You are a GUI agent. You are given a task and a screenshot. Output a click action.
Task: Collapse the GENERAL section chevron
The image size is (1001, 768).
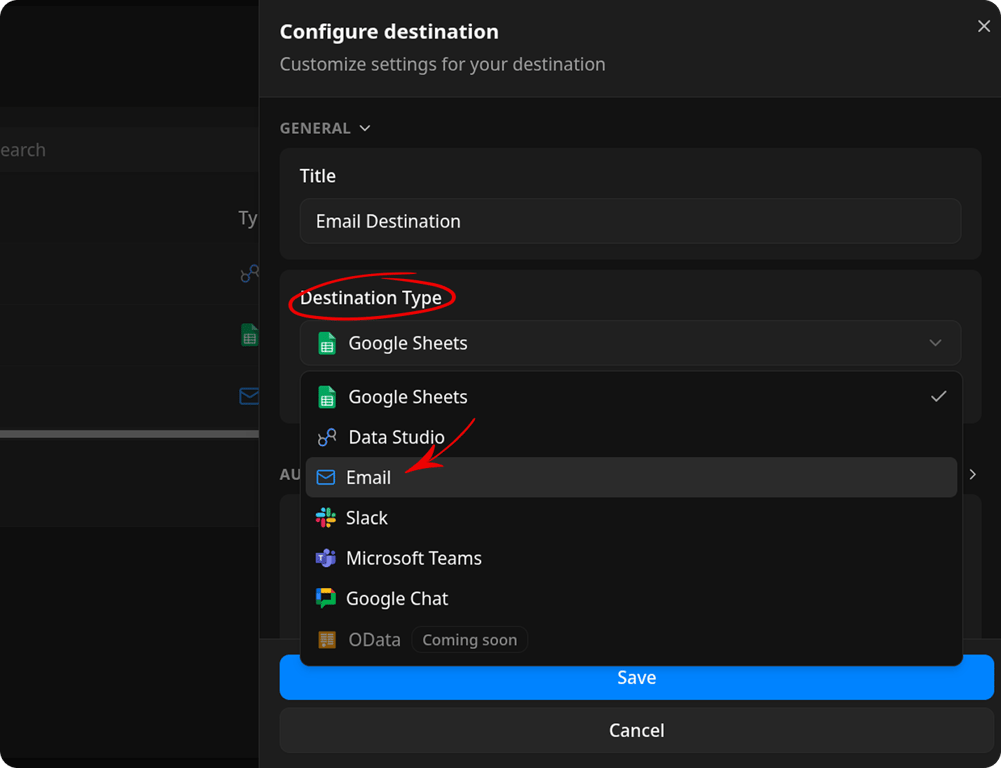[x=365, y=128]
